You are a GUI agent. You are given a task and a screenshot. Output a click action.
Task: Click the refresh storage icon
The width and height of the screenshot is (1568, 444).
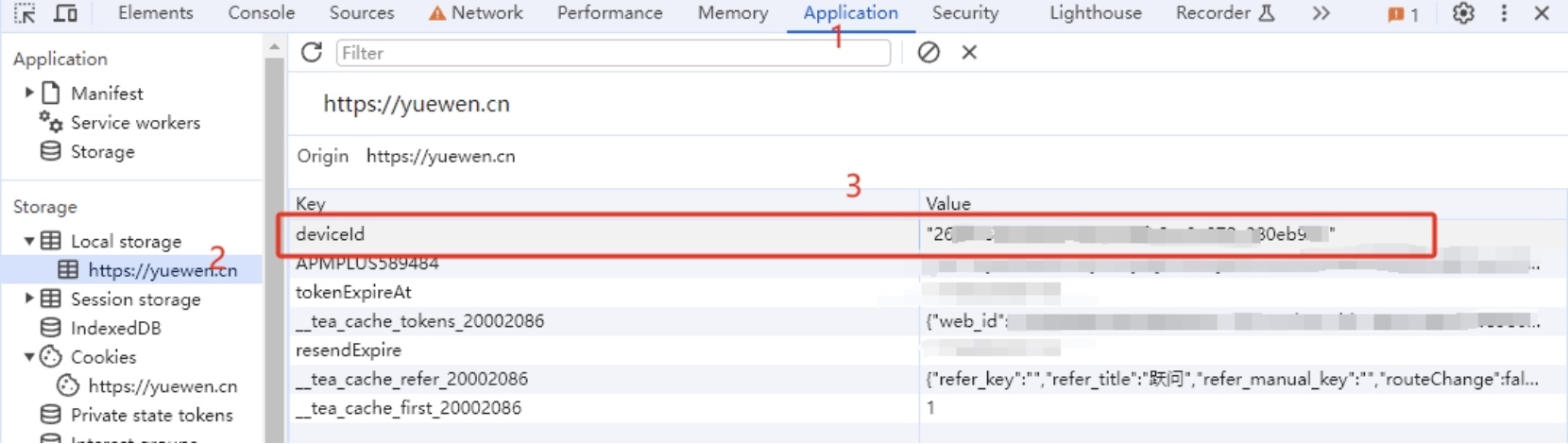pyautogui.click(x=312, y=52)
